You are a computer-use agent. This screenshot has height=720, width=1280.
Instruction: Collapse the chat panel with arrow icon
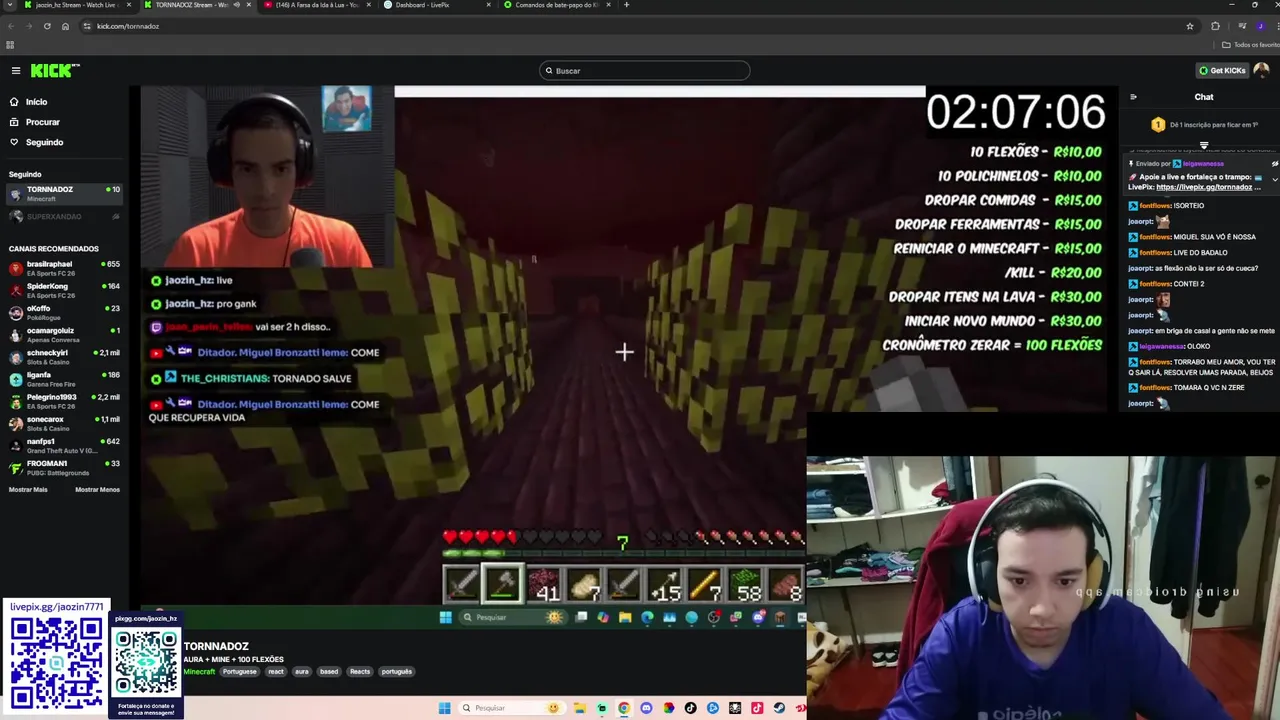[1133, 97]
